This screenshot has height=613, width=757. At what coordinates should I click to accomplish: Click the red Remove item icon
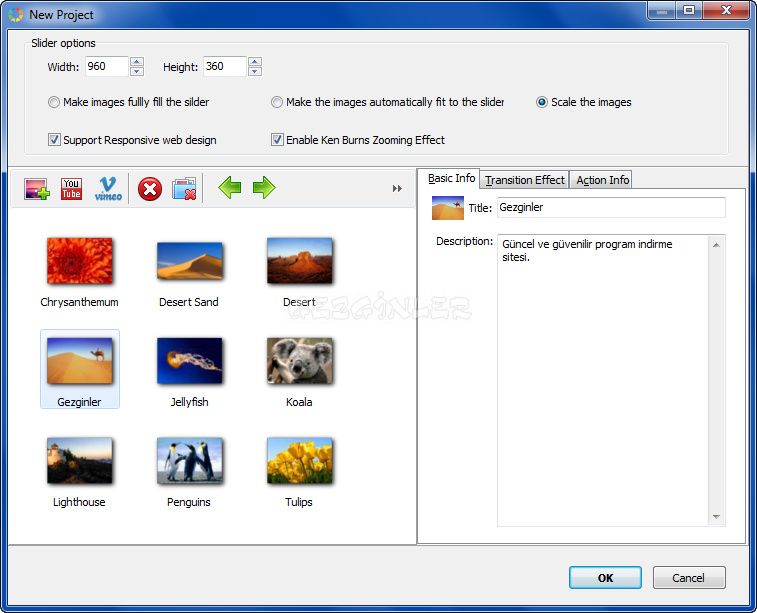(150, 188)
